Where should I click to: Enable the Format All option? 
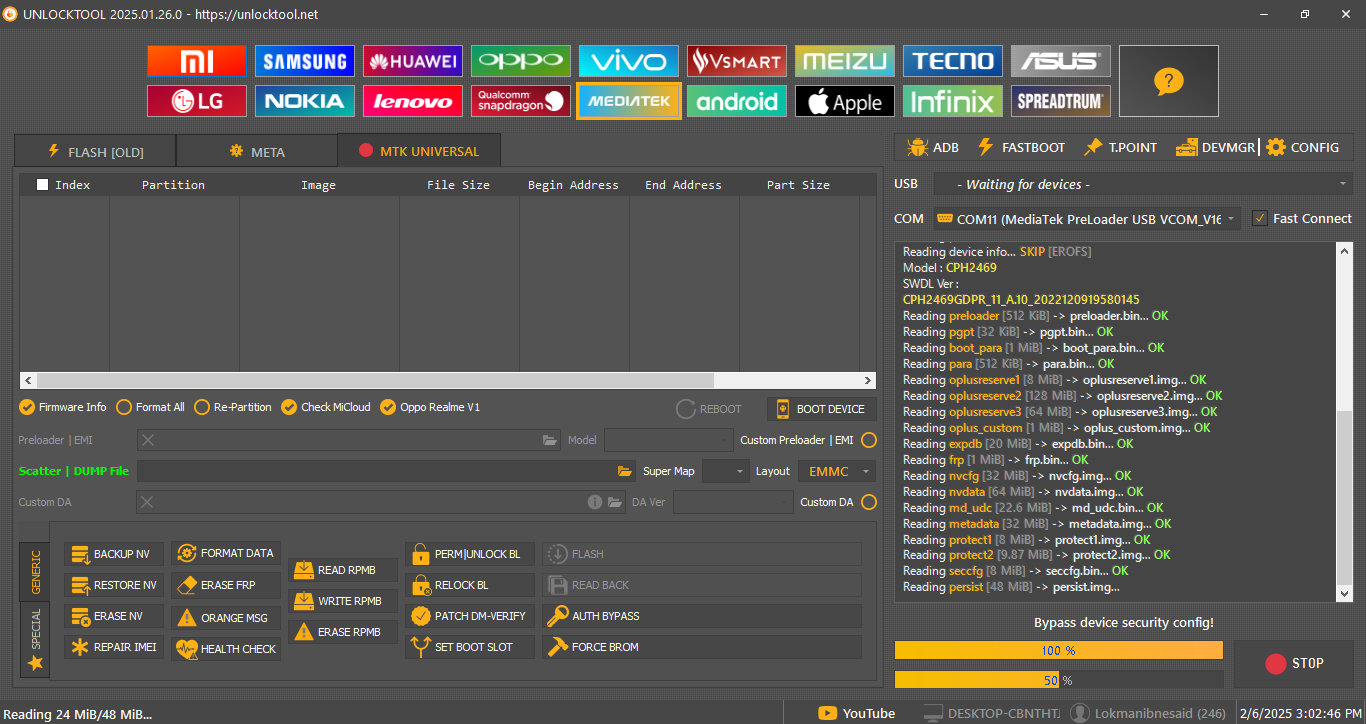point(125,407)
